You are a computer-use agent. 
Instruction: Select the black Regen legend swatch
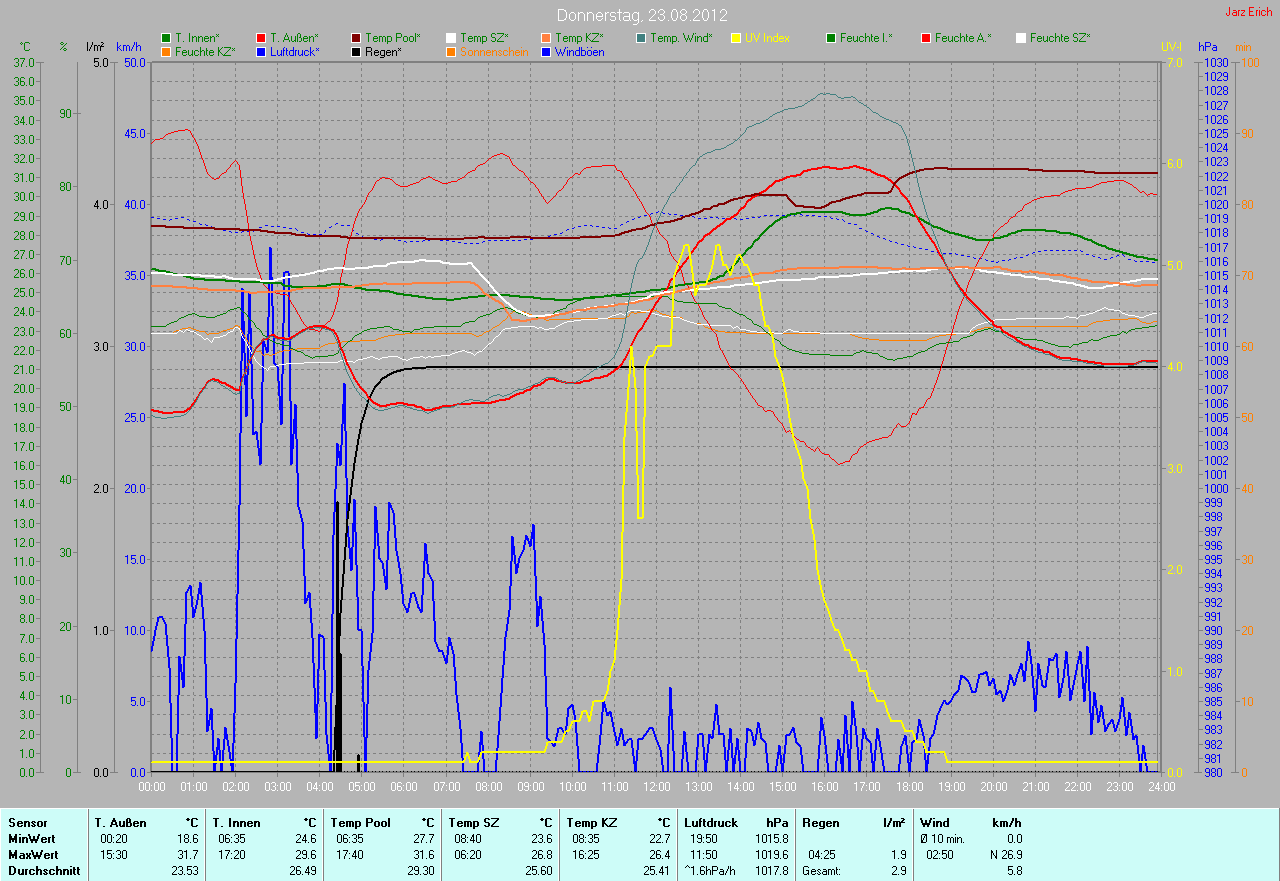[x=356, y=51]
